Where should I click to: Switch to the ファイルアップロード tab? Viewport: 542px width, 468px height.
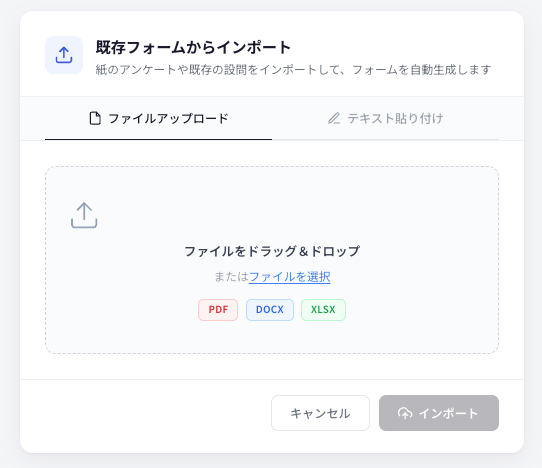(158, 119)
